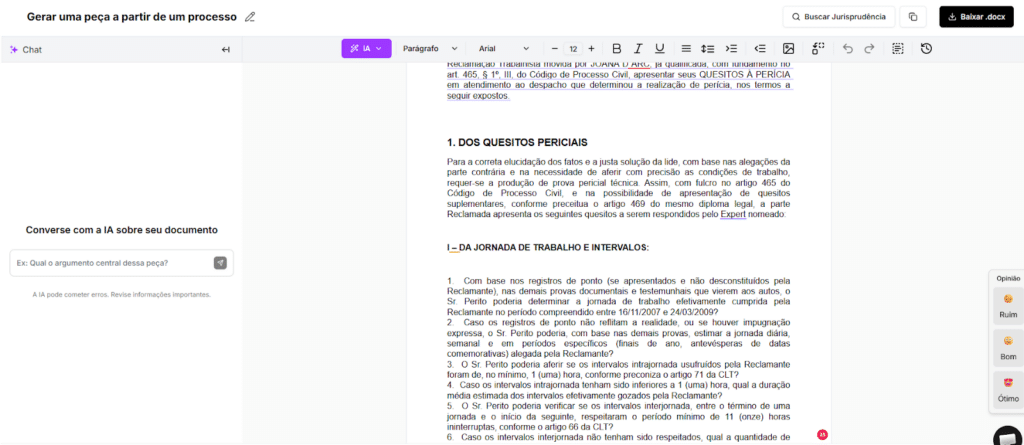This screenshot has width=1024, height=445.
Task: Open the text alignment options
Action: pyautogui.click(x=686, y=48)
